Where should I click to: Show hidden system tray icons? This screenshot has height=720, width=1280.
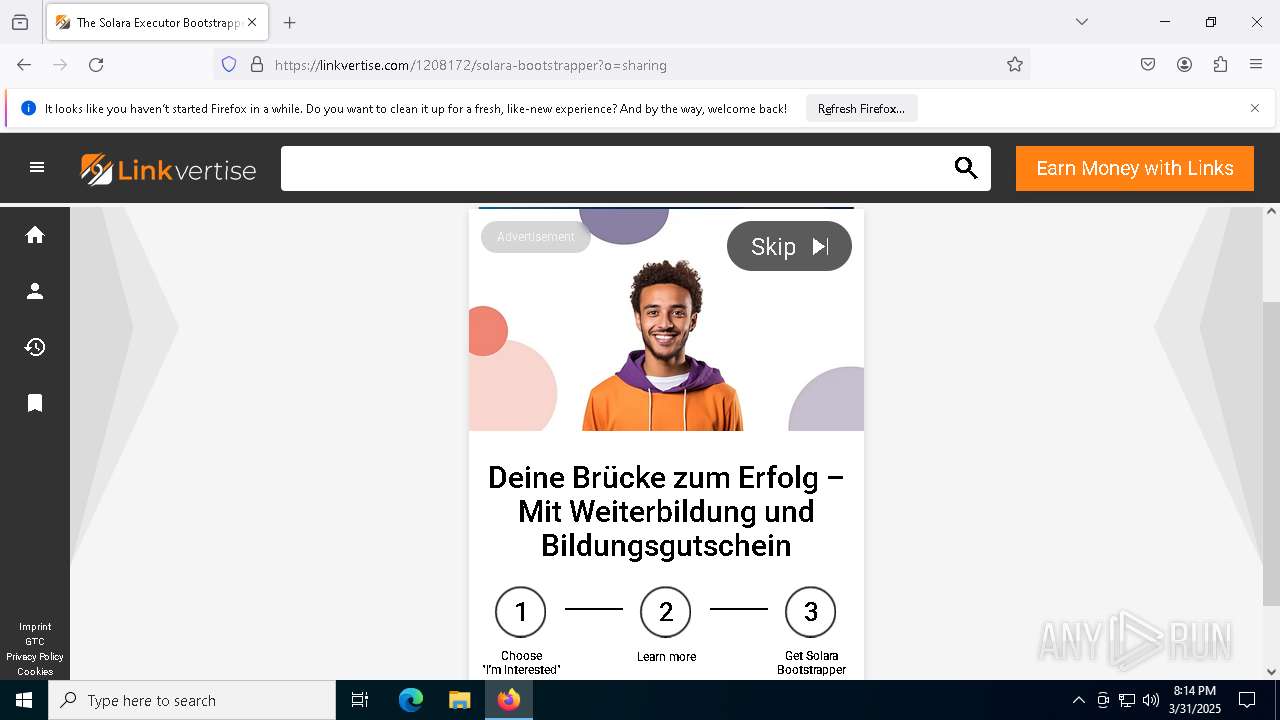tap(1078, 700)
